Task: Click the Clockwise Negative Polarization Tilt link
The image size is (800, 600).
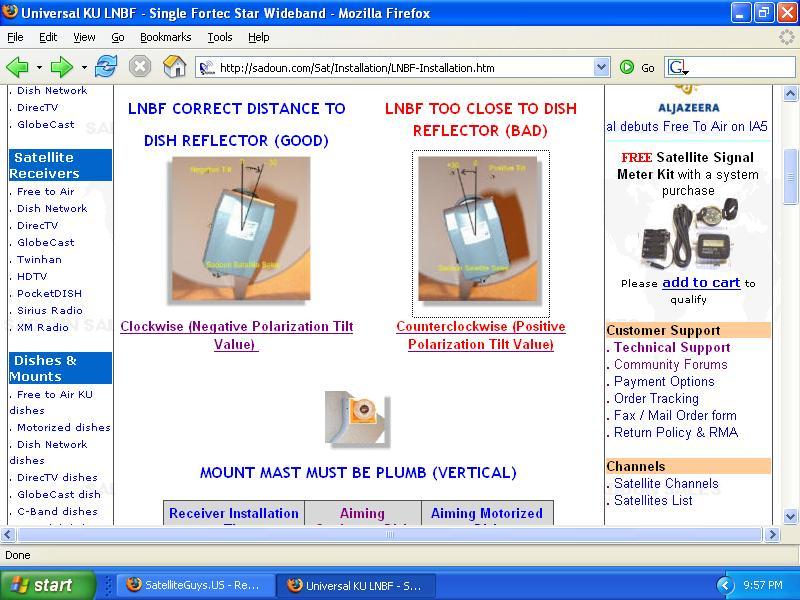Action: (237, 335)
